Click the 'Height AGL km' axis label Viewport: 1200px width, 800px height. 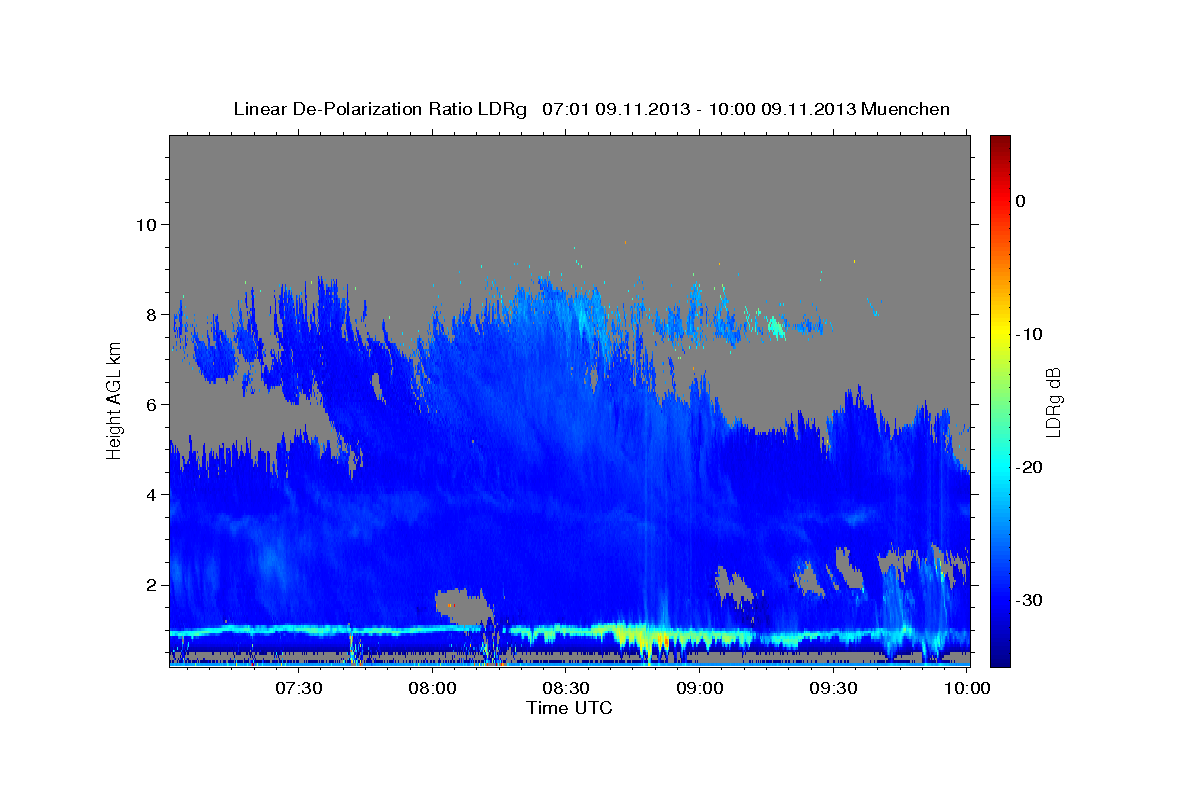pos(114,400)
